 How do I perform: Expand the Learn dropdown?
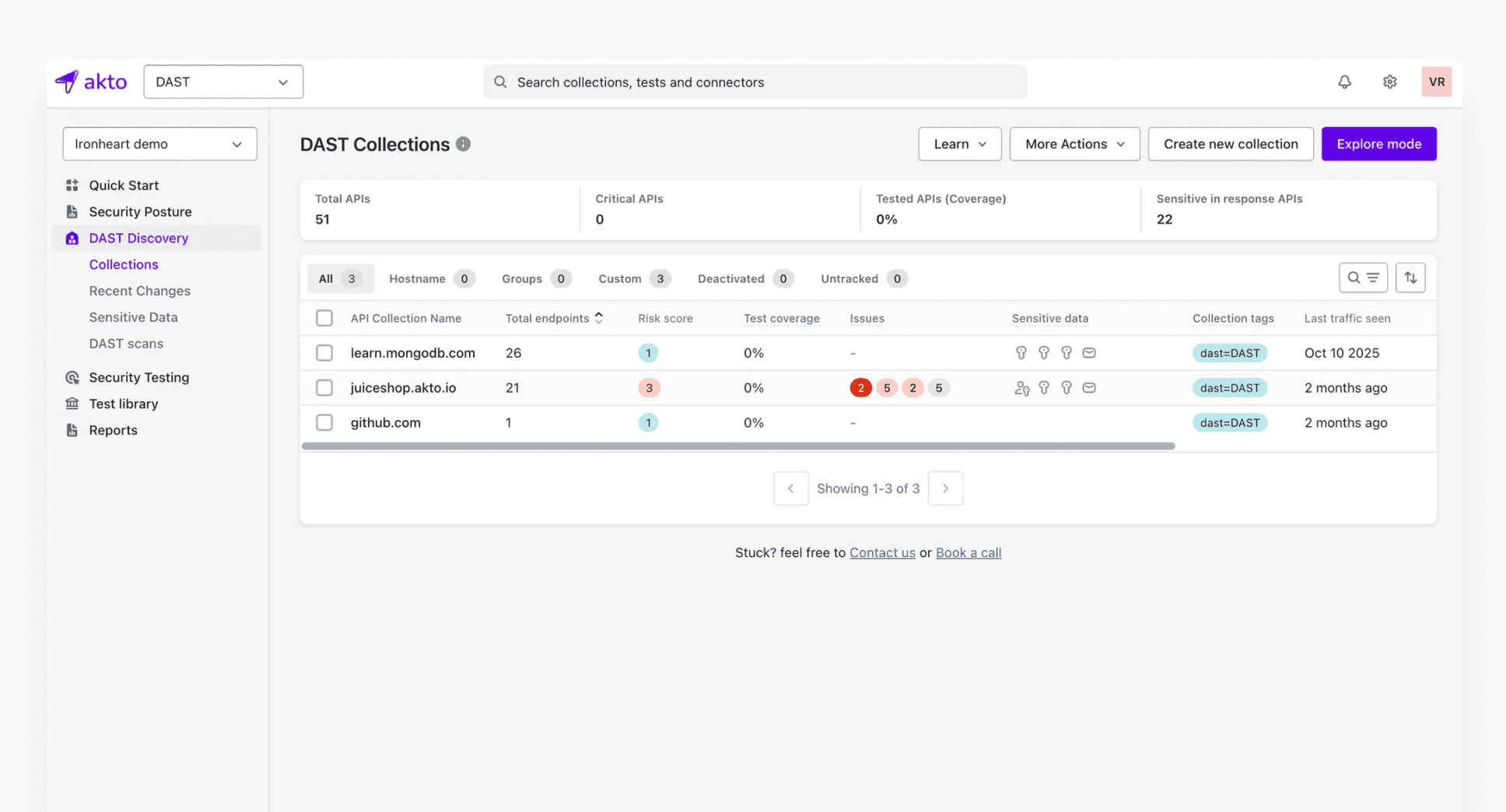pos(960,144)
